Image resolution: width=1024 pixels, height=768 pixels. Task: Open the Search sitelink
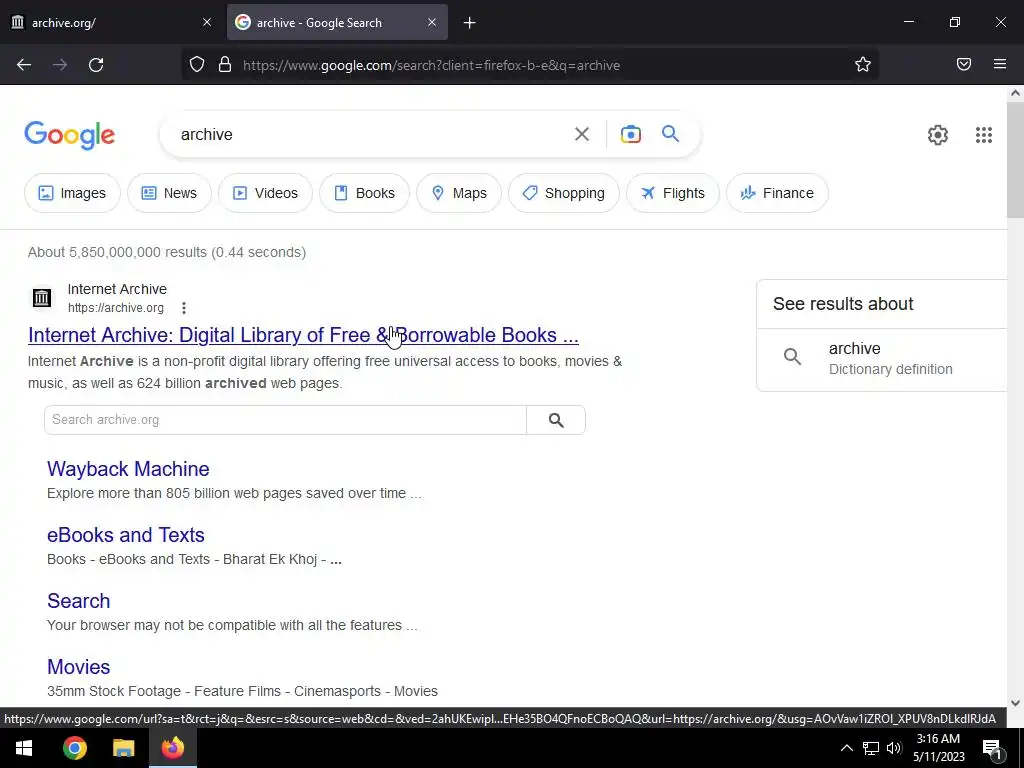78,601
